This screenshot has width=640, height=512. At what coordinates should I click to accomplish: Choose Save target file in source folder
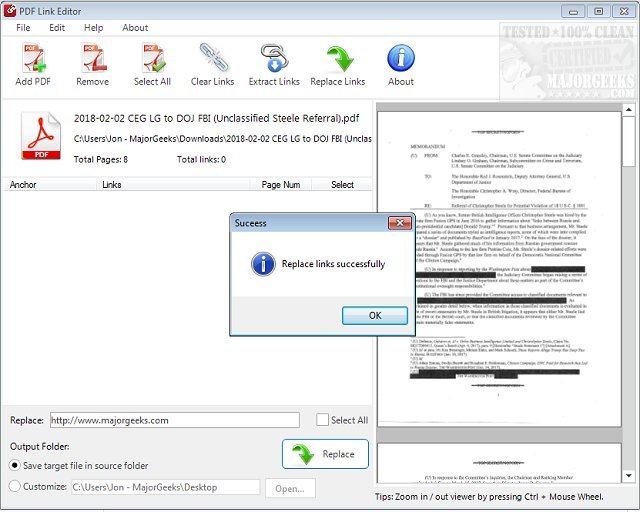point(15,465)
